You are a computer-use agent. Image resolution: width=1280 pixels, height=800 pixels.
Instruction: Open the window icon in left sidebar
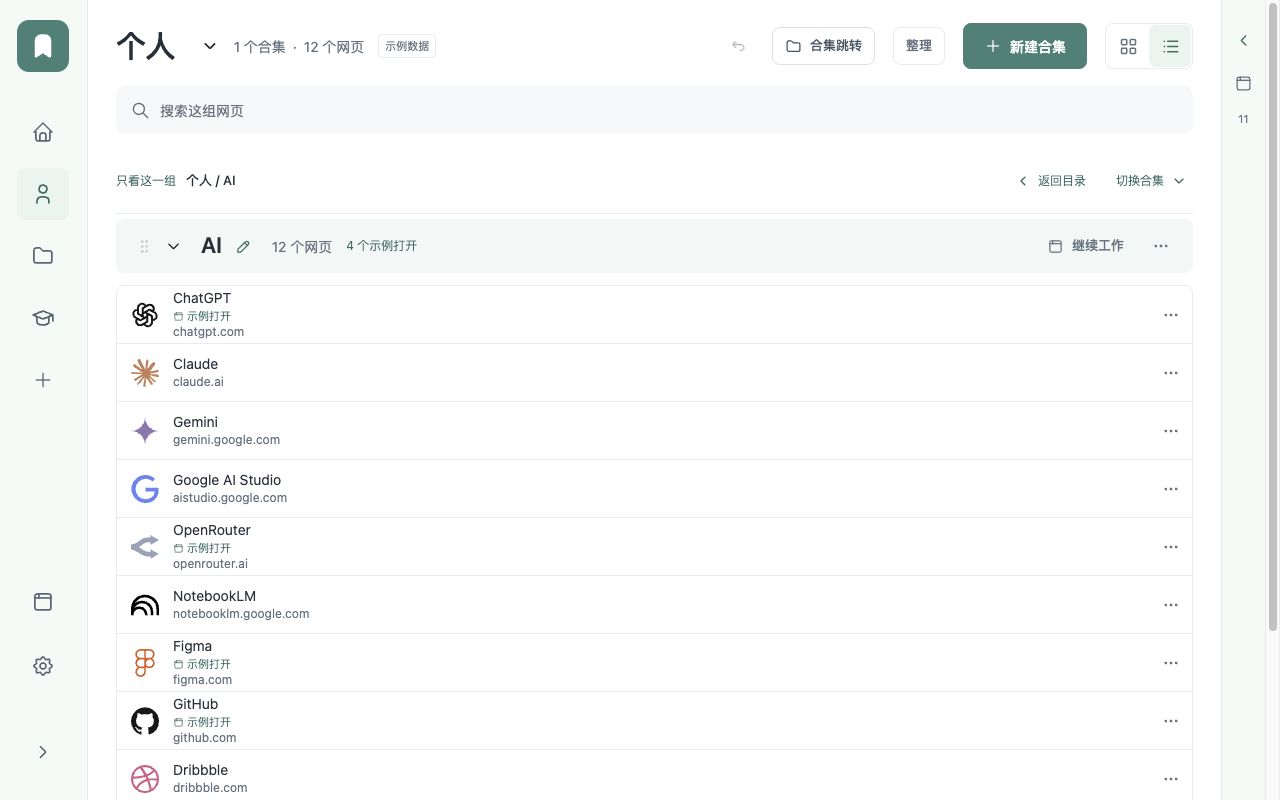coord(43,602)
